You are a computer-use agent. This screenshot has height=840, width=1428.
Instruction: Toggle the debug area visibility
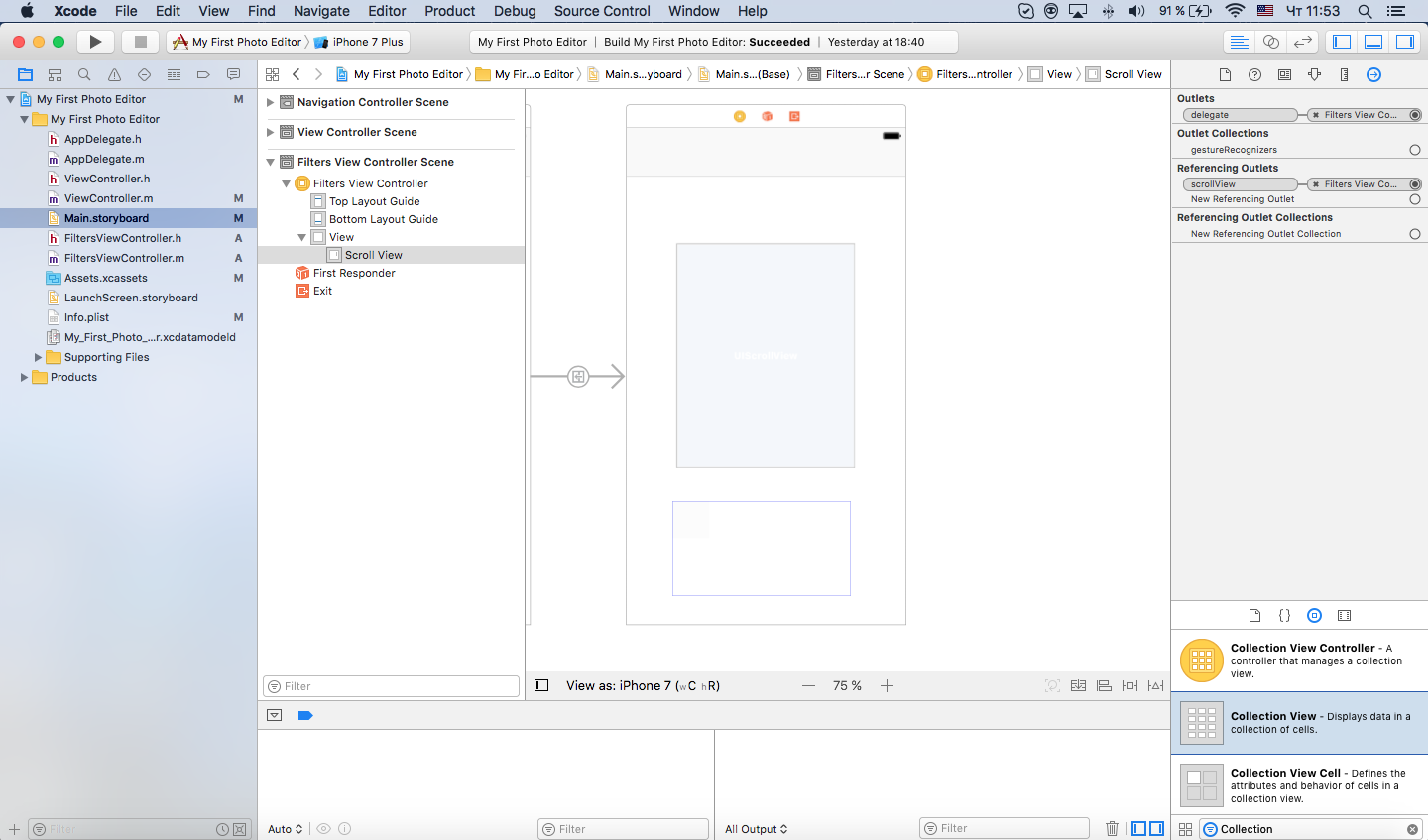point(1373,42)
